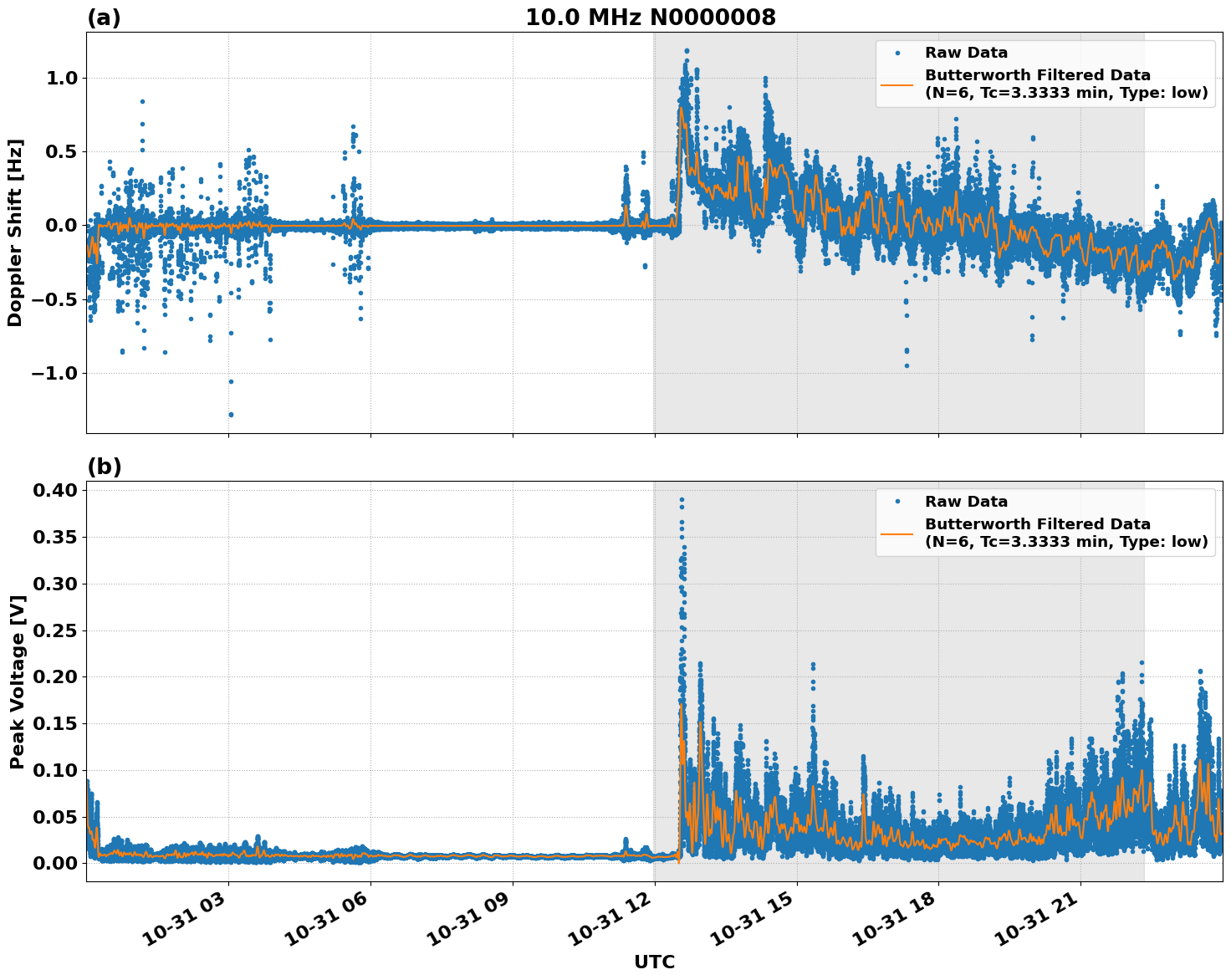Click the UTC x-axis label

(x=654, y=962)
